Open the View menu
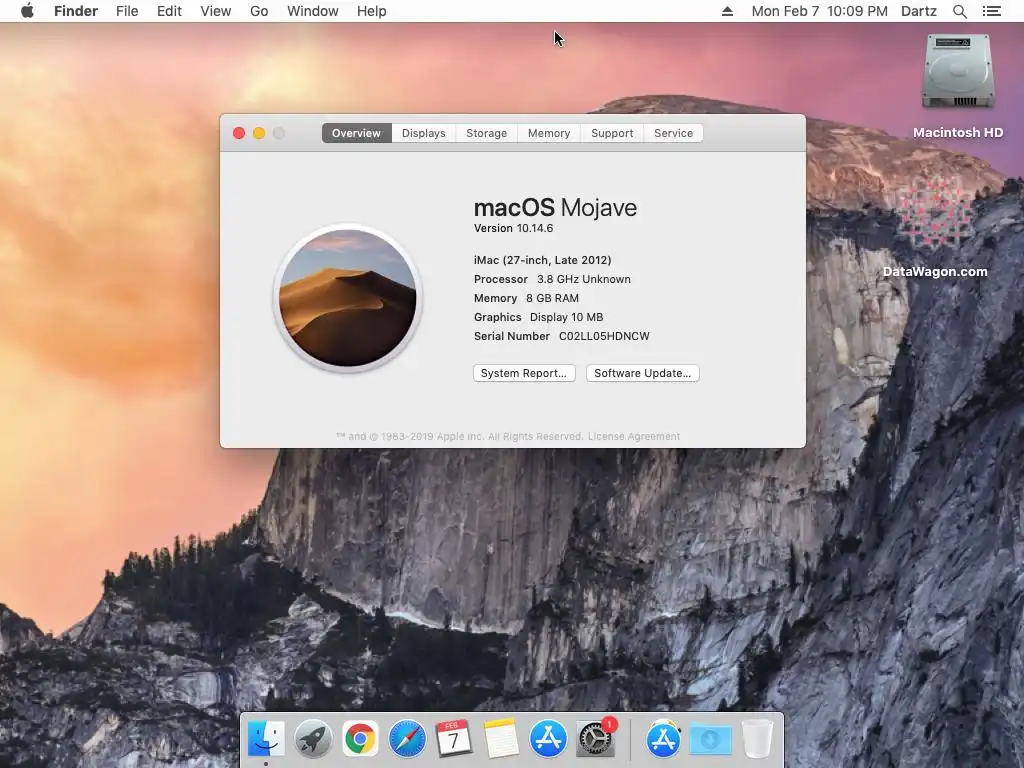 click(216, 11)
